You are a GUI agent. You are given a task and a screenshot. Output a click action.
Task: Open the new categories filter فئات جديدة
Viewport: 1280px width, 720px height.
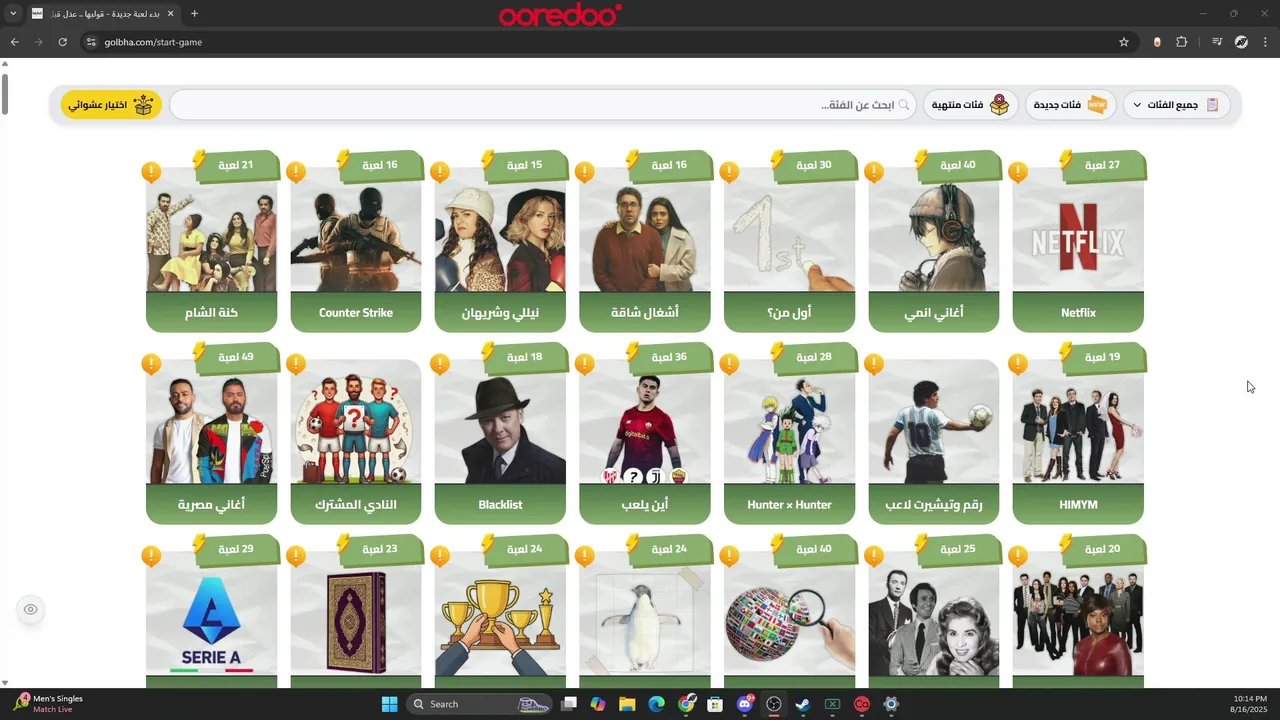point(1070,105)
